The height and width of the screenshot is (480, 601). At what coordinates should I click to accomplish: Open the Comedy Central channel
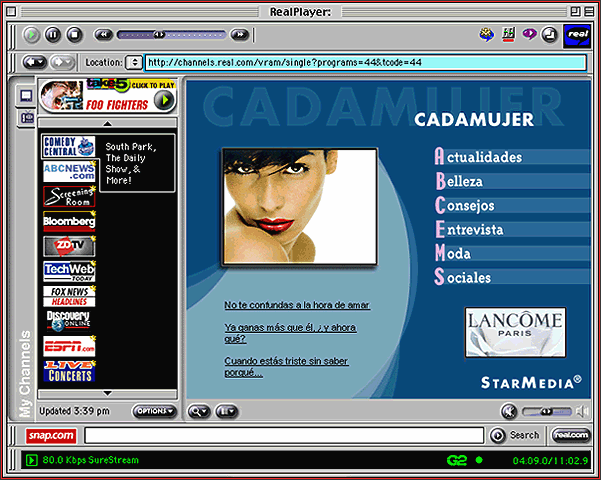(x=69, y=146)
